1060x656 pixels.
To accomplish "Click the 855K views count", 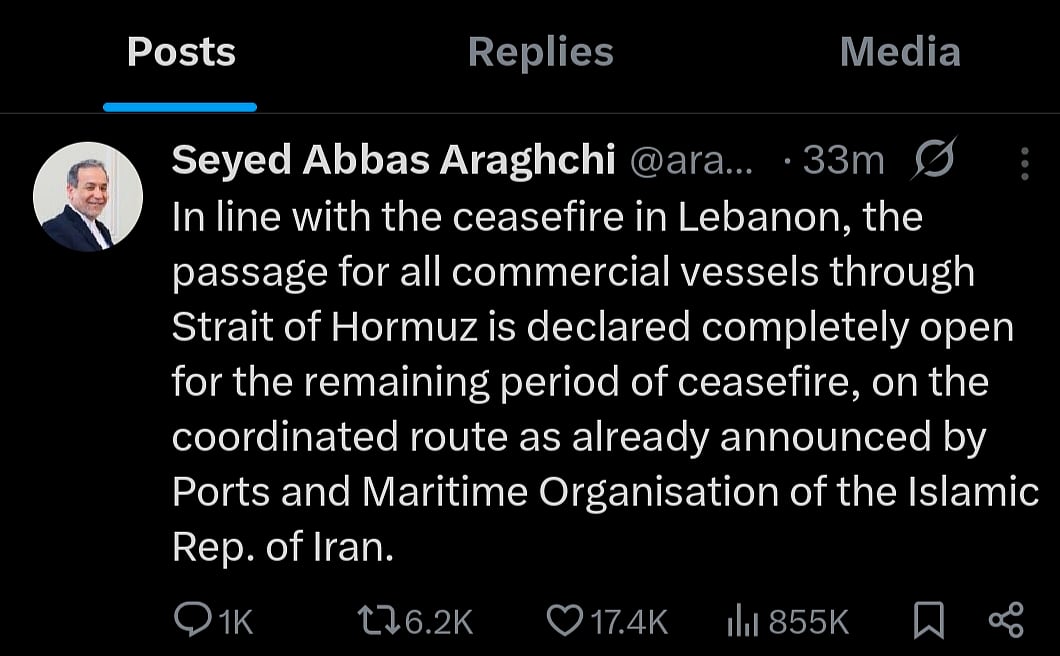I will 809,623.
